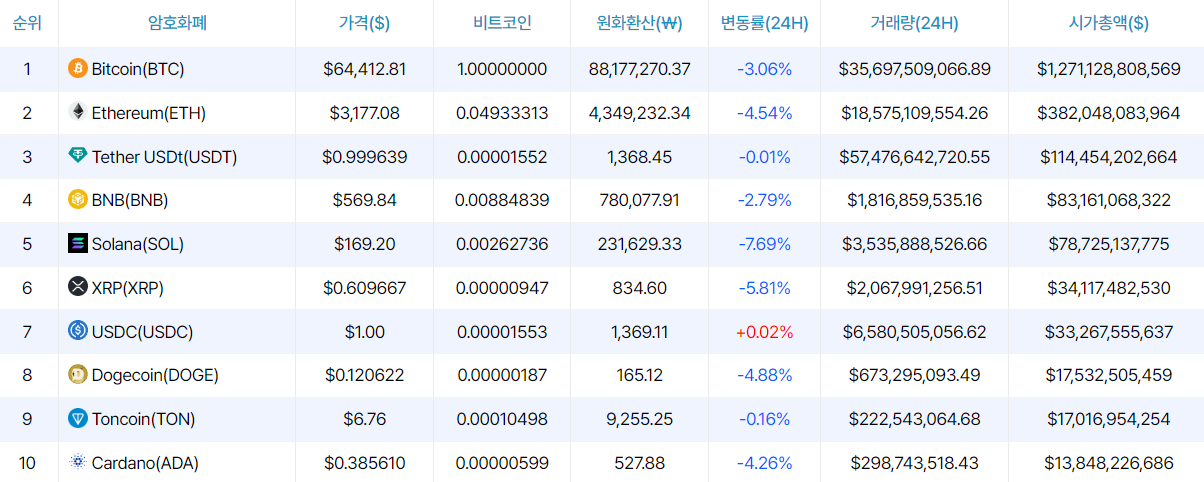This screenshot has width=1204, height=482.
Task: Select Solana won value 231,629.33
Action: [x=640, y=244]
